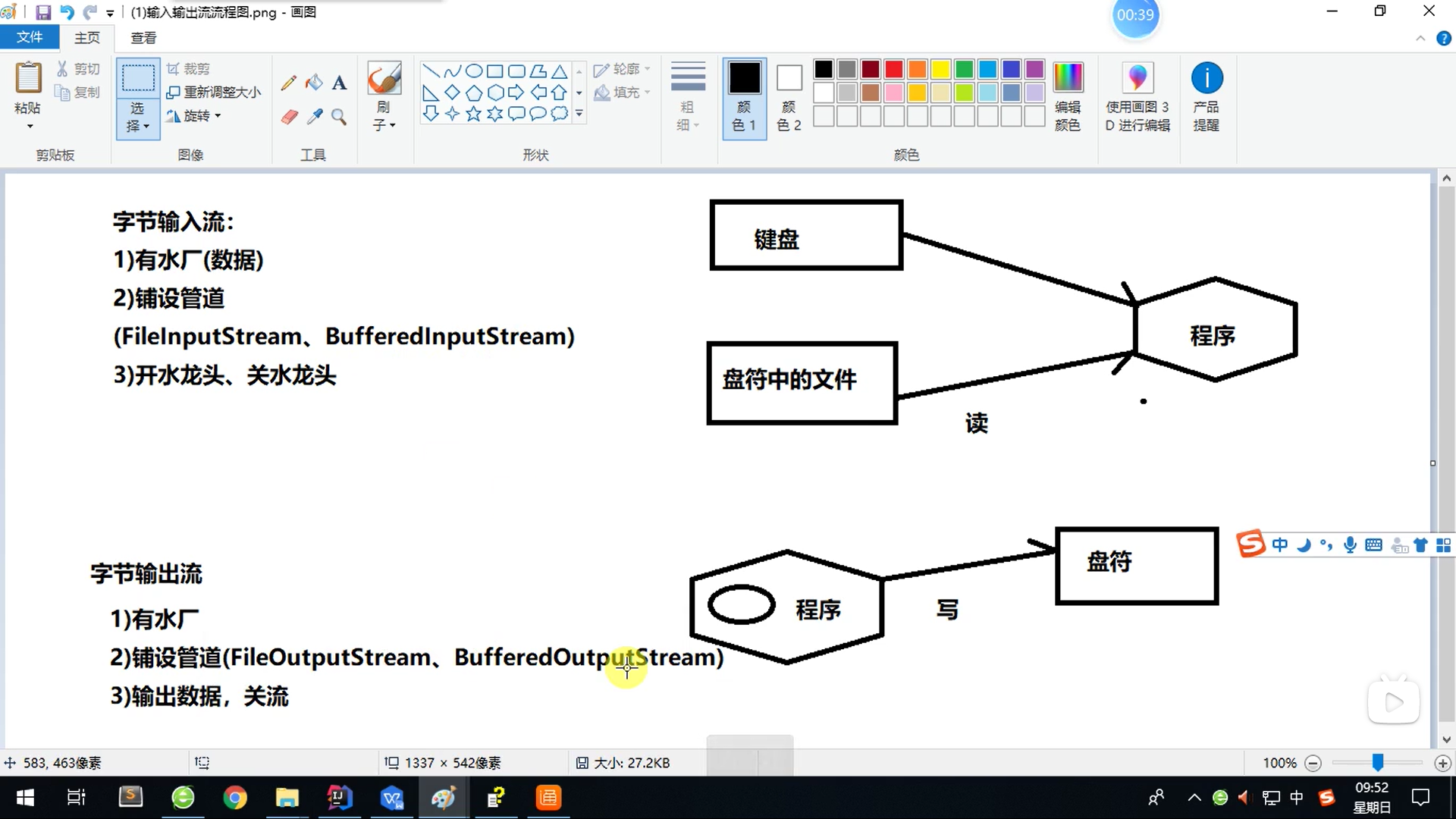1456x819 pixels.
Task: Open the Brushes (刷子) dropdown
Action: pos(384,116)
